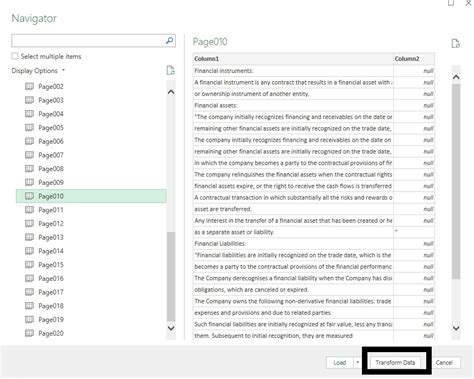Click the Column1 header in preview

point(293,59)
